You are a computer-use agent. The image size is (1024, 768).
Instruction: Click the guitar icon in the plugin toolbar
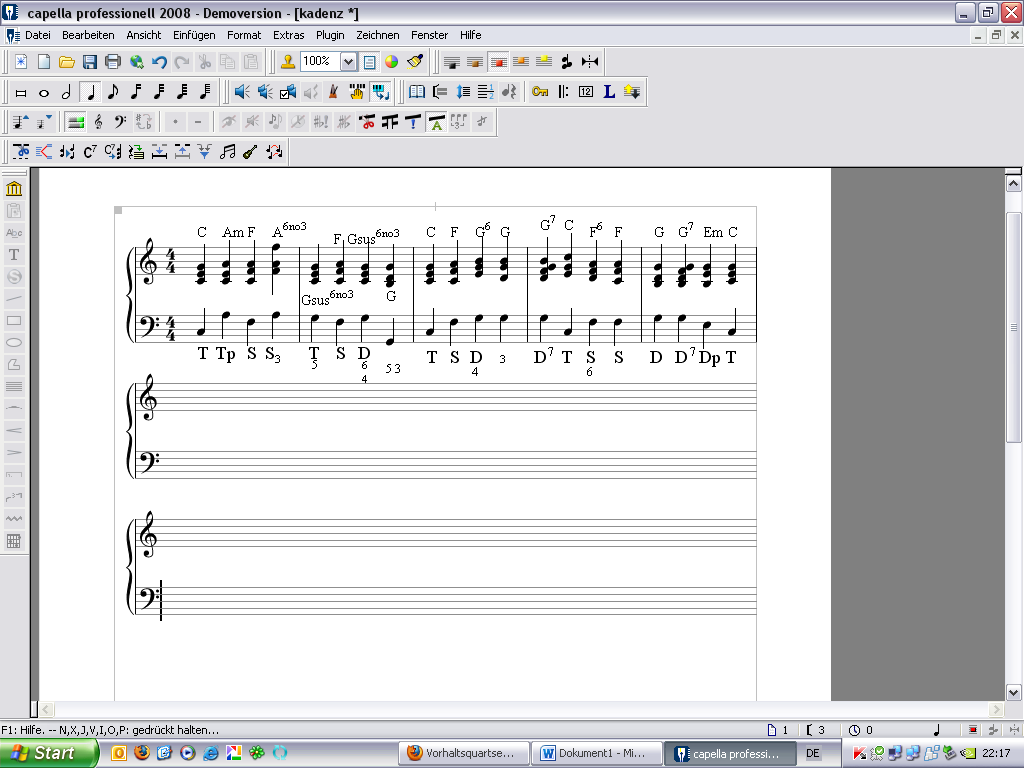(x=250, y=152)
